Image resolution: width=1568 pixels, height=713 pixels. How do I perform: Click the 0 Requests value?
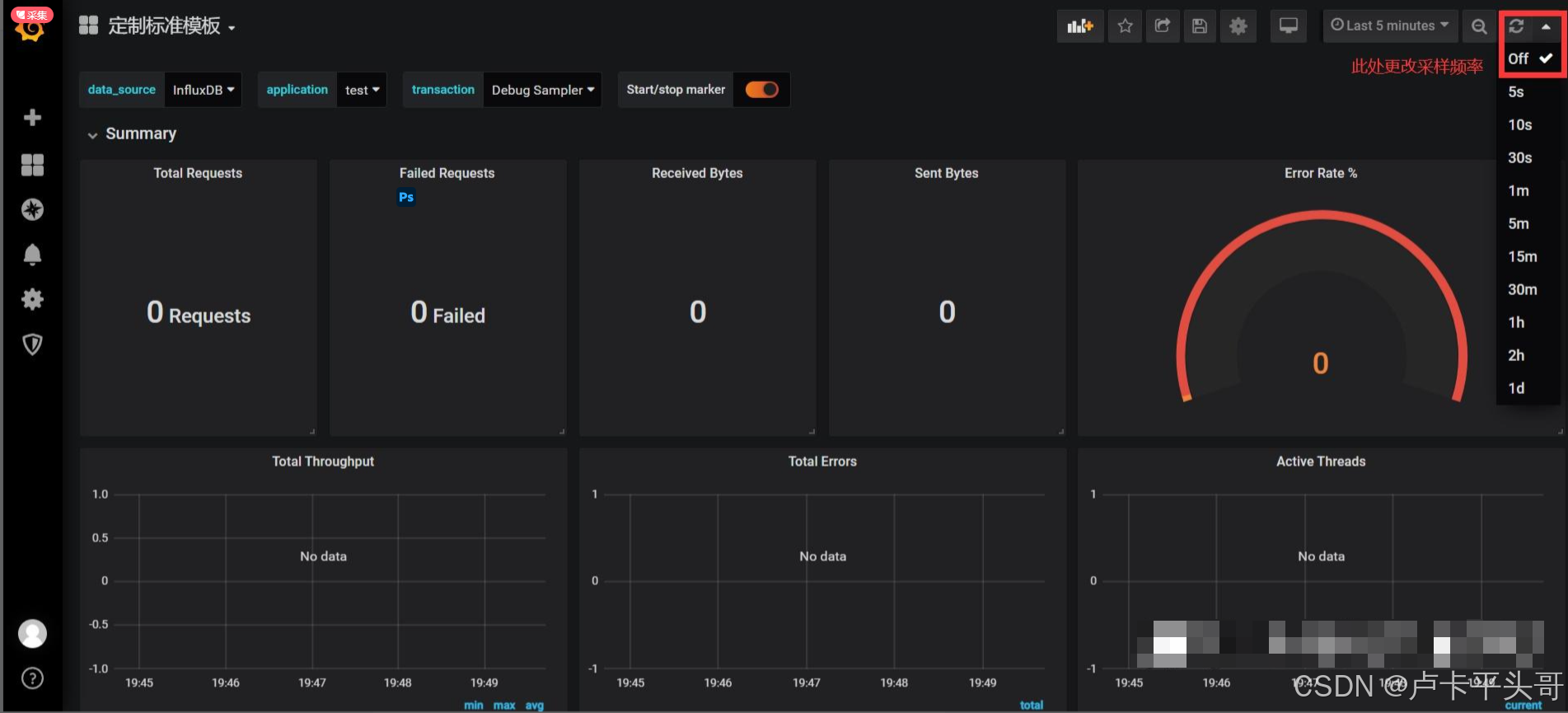[x=199, y=313]
